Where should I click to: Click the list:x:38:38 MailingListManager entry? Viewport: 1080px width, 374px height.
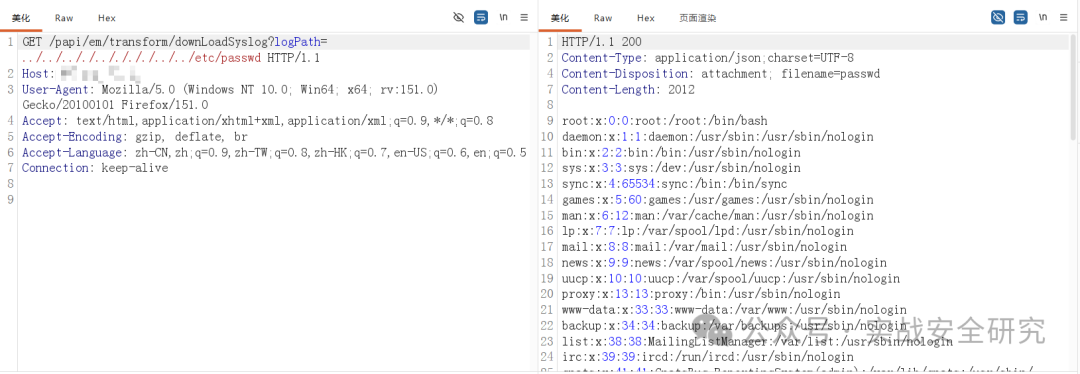pyautogui.click(x=758, y=342)
